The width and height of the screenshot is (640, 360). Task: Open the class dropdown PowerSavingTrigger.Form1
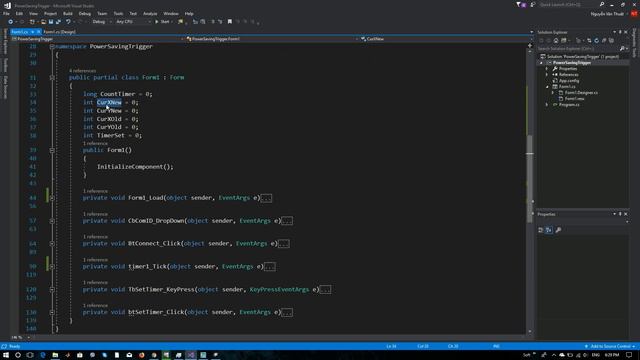click(272, 39)
